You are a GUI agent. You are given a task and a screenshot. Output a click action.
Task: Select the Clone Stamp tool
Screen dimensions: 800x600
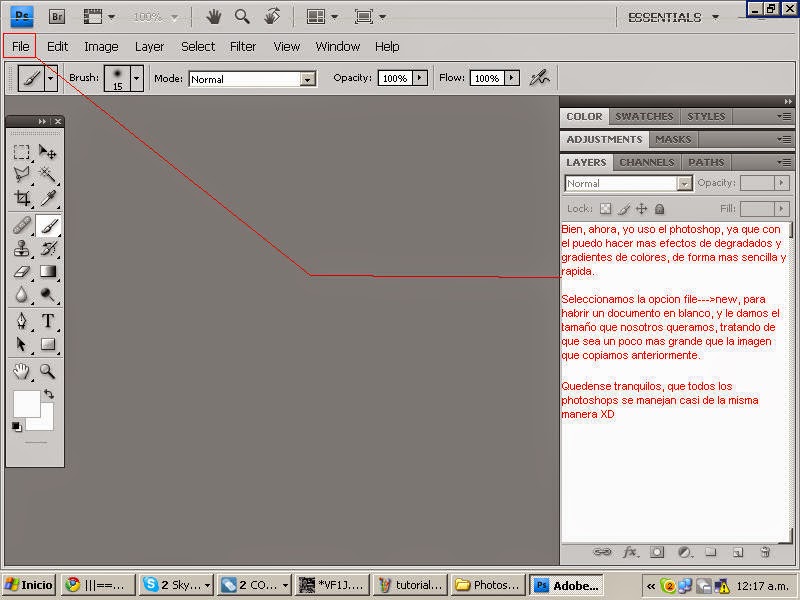coord(21,248)
